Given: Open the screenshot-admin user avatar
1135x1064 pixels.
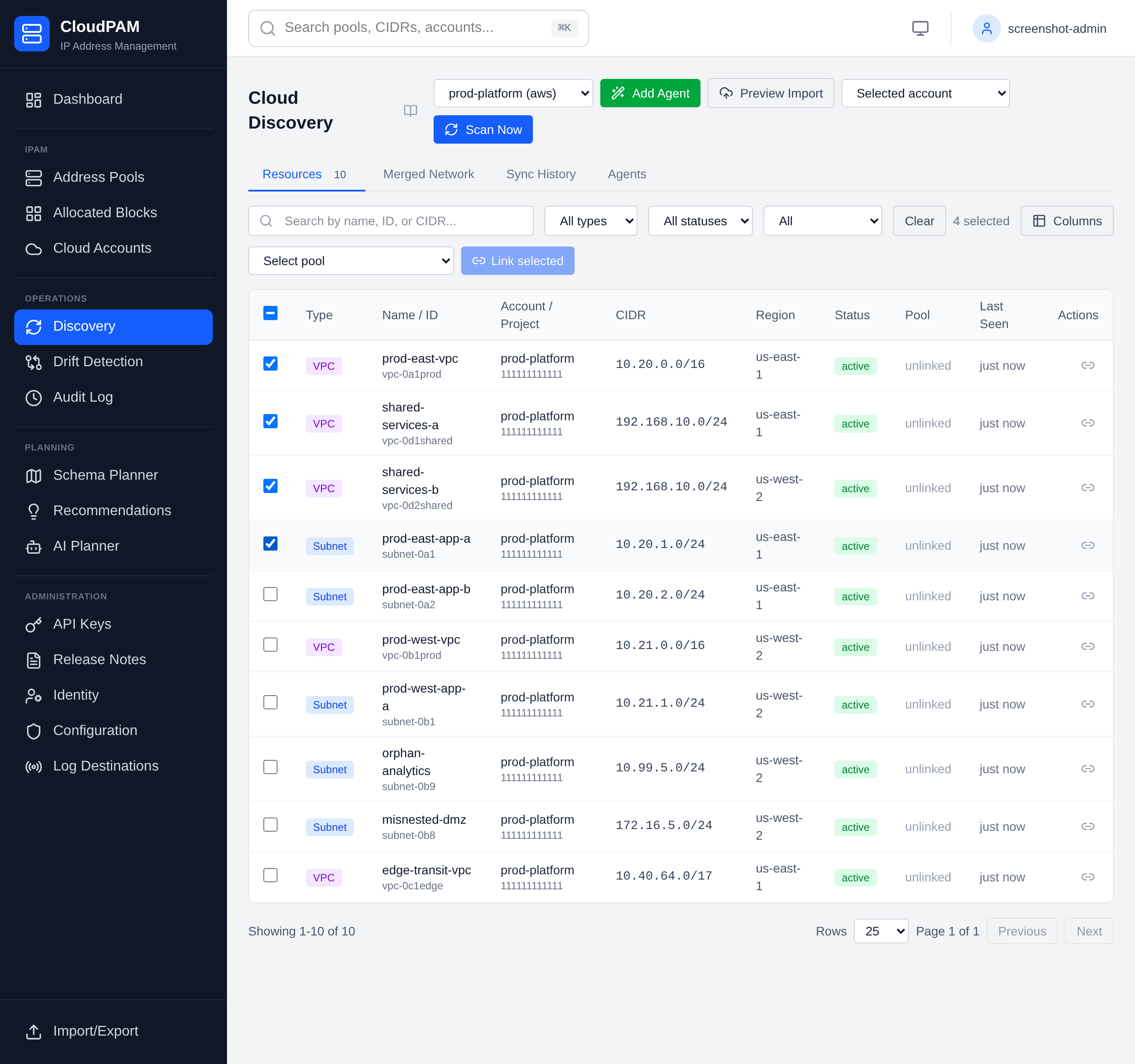Looking at the screenshot, I should coord(986,28).
